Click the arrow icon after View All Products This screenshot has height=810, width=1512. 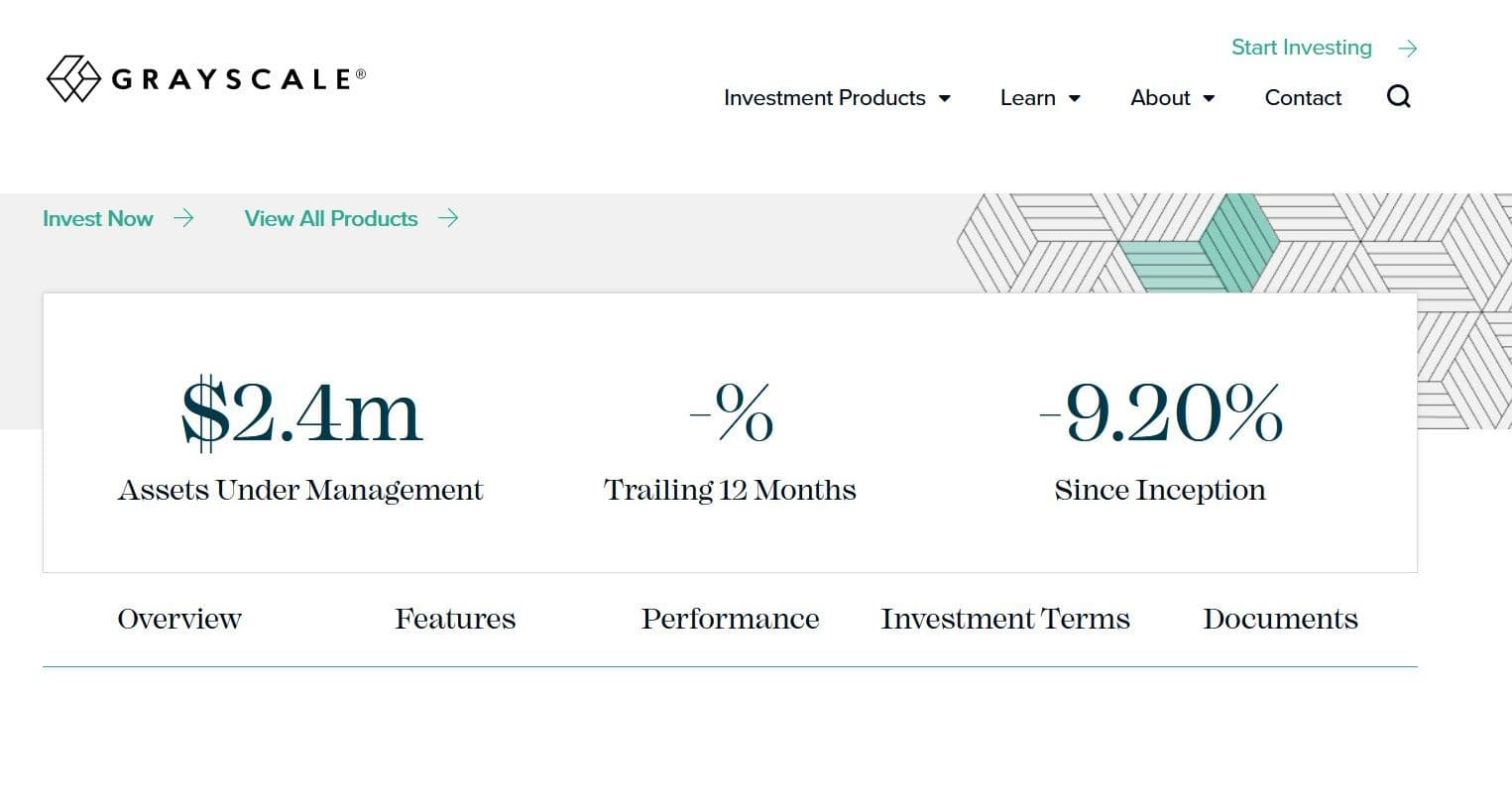click(x=448, y=218)
